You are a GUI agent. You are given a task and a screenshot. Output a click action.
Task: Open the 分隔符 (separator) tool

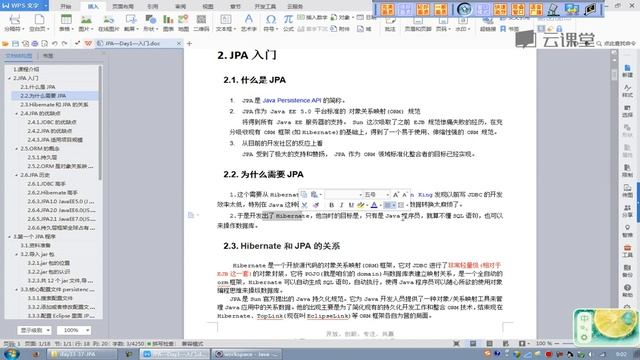(14, 23)
